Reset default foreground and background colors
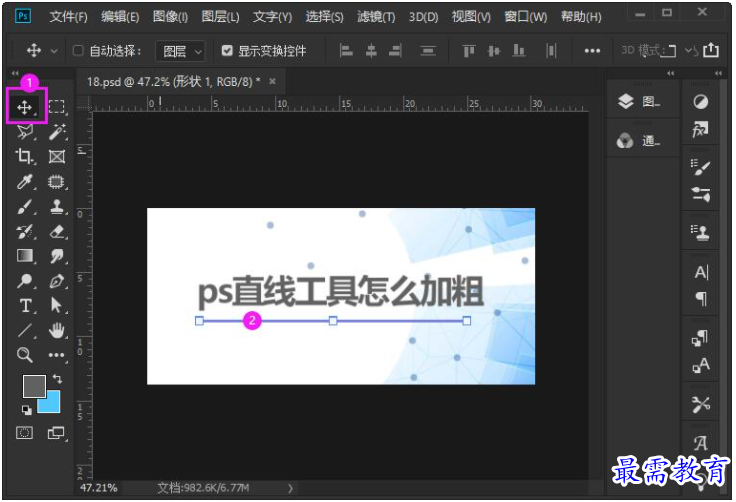Viewport: 736px width, 502px height. [x=27, y=410]
